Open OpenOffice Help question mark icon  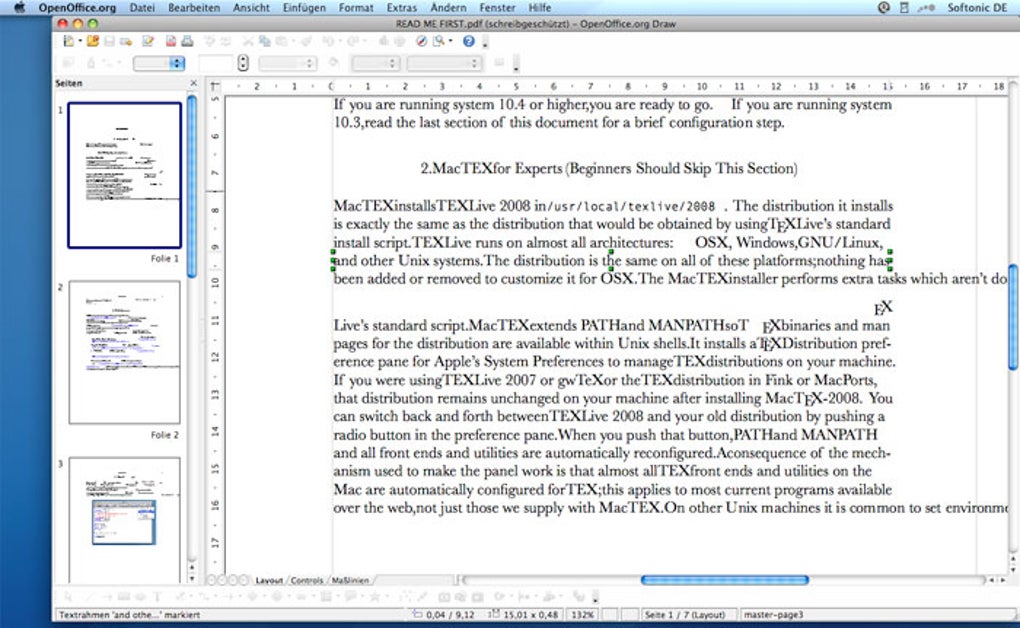coord(469,41)
